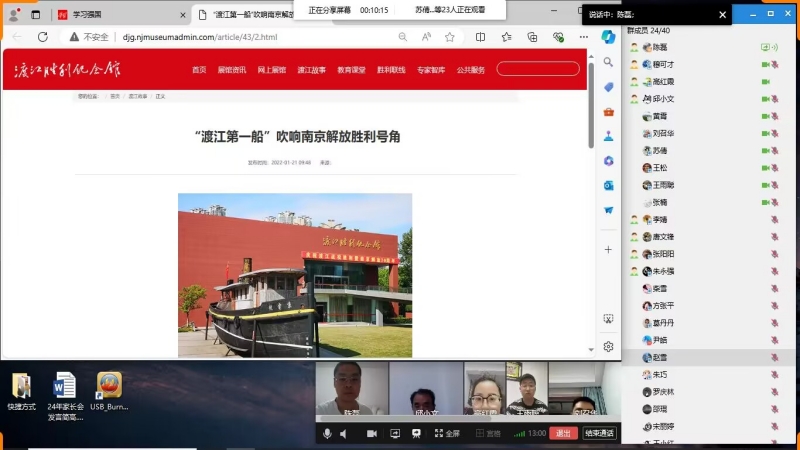
Task: Click the not secure warning icon
Action: pos(74,37)
